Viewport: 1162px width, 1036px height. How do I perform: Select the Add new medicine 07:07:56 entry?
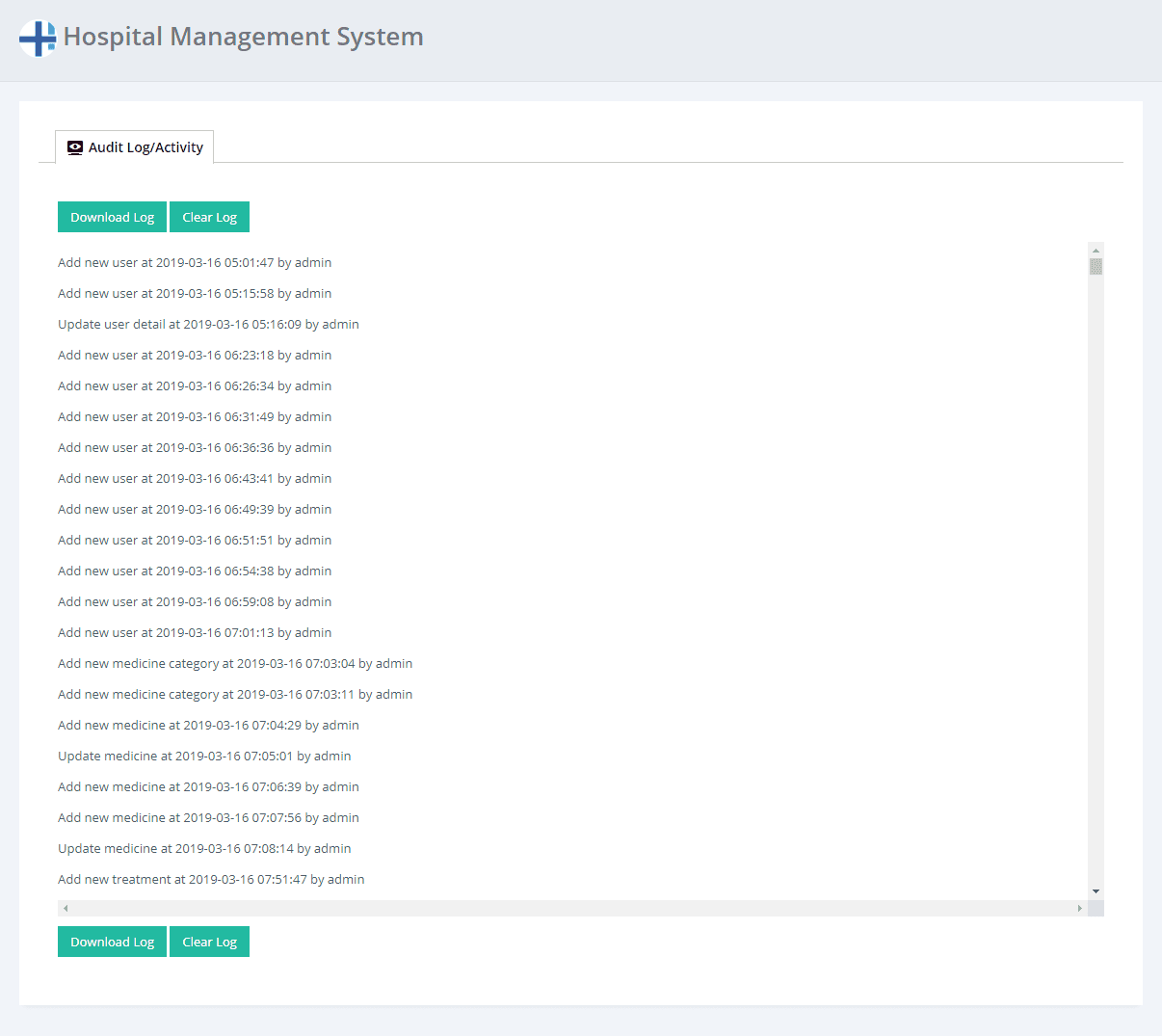[208, 817]
